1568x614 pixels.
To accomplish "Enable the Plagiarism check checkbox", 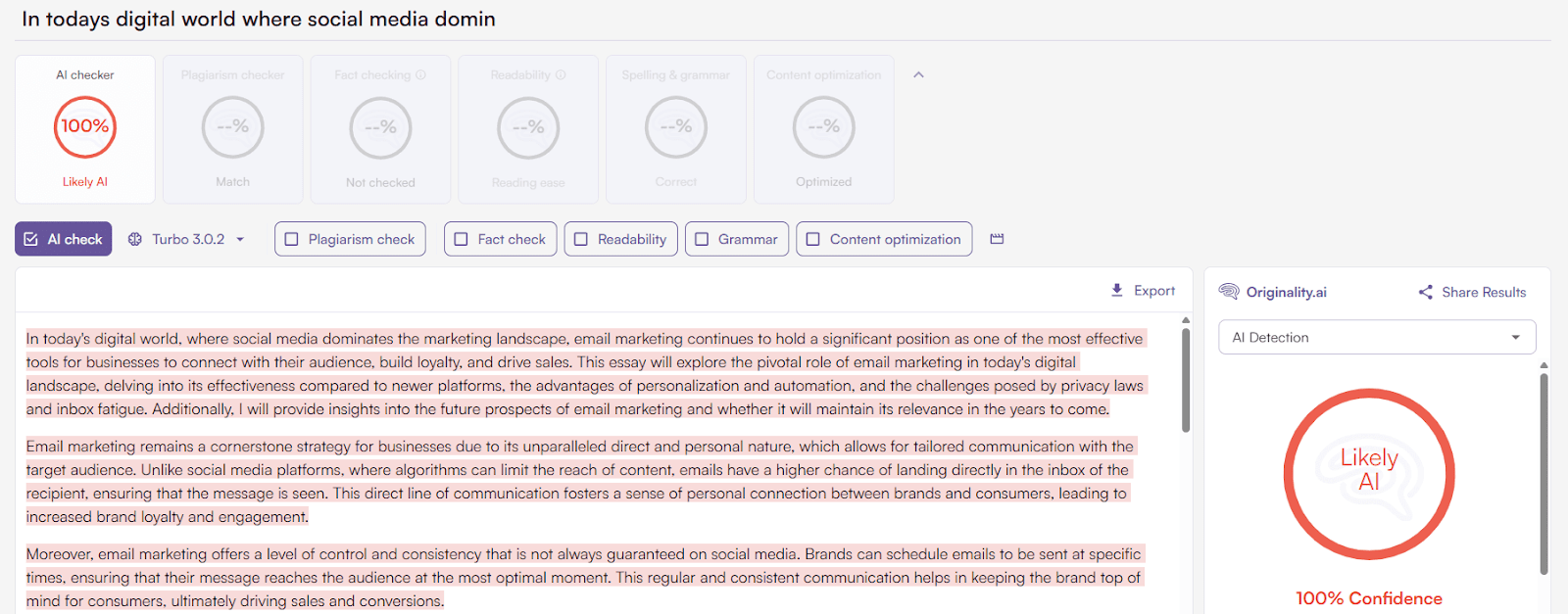I will pos(291,238).
